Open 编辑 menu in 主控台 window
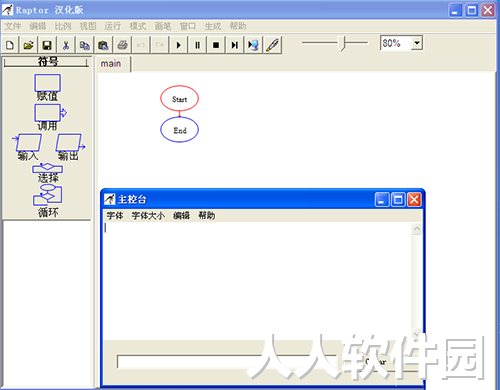The width and height of the screenshot is (500, 390). coord(181,216)
